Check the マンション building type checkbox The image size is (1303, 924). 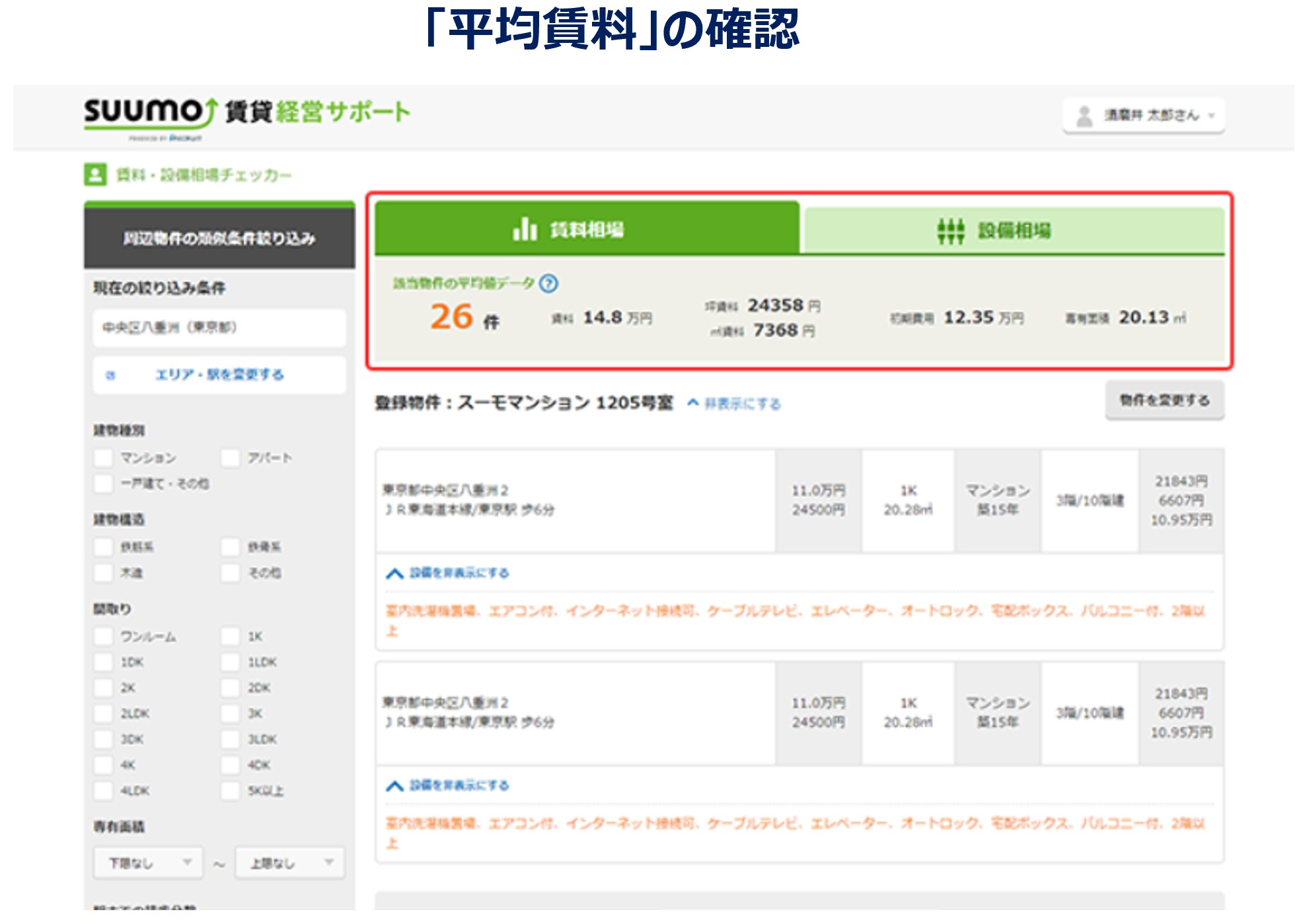pos(103,458)
